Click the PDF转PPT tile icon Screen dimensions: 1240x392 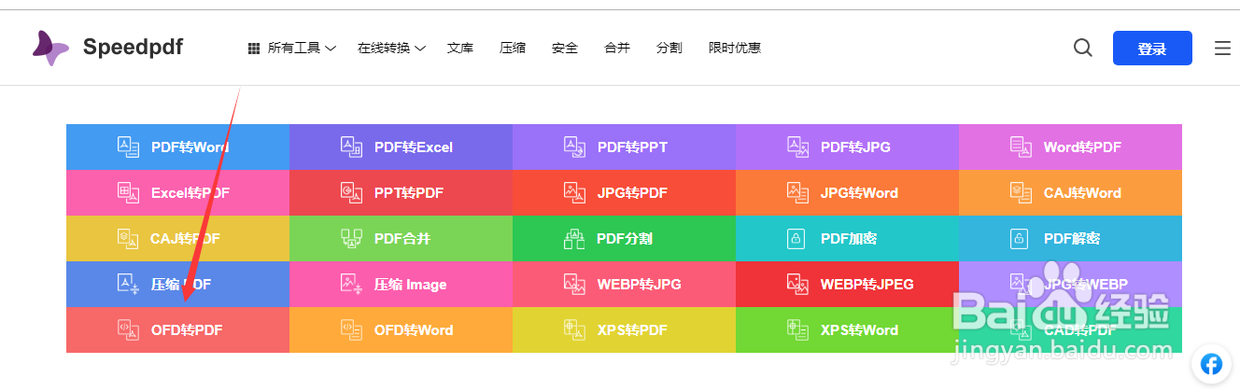pos(574,147)
